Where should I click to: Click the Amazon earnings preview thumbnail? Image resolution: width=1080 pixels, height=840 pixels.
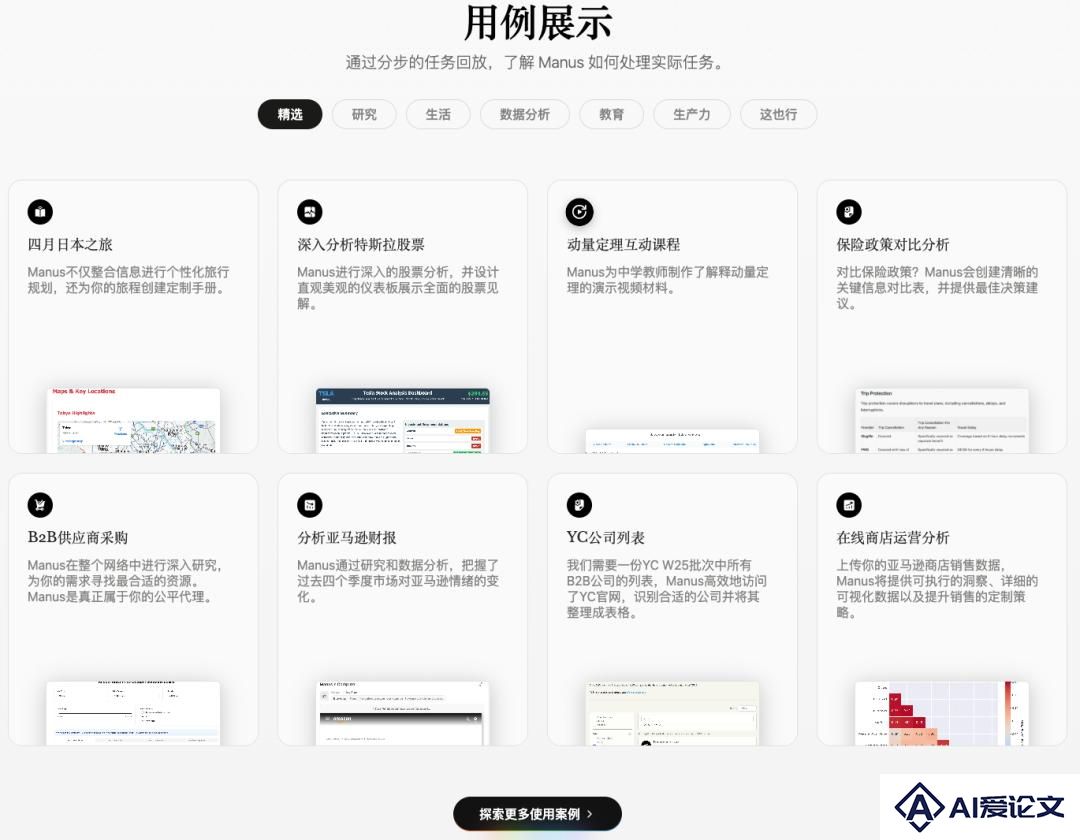pos(403,713)
